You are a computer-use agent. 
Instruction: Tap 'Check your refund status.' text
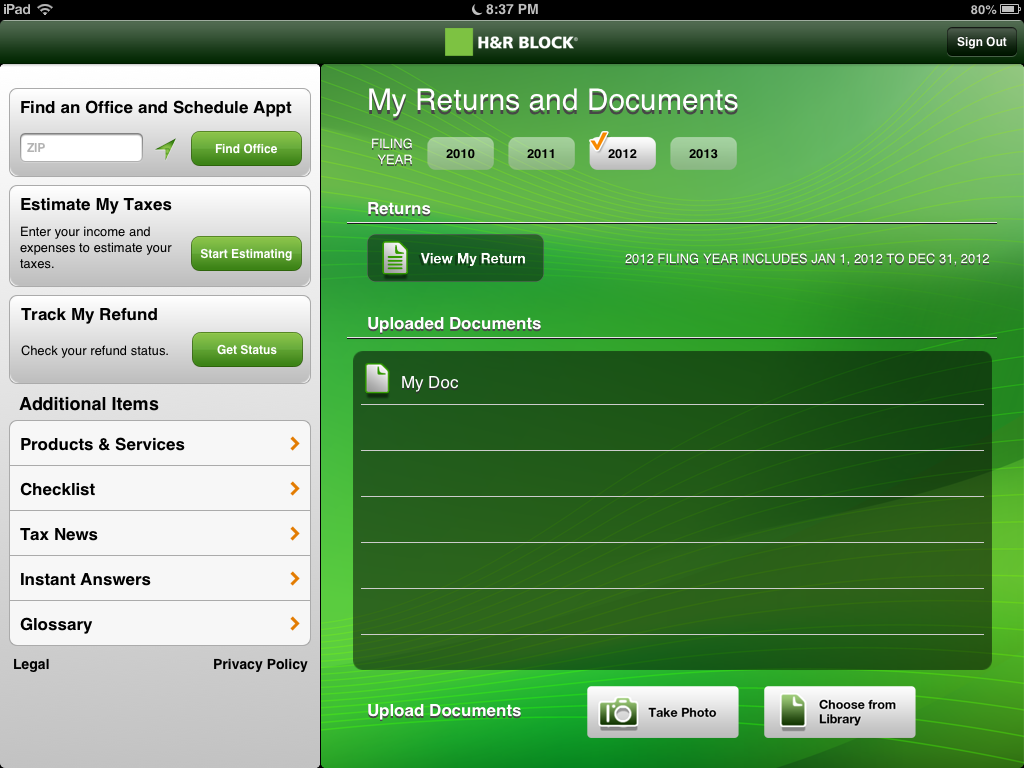[95, 351]
